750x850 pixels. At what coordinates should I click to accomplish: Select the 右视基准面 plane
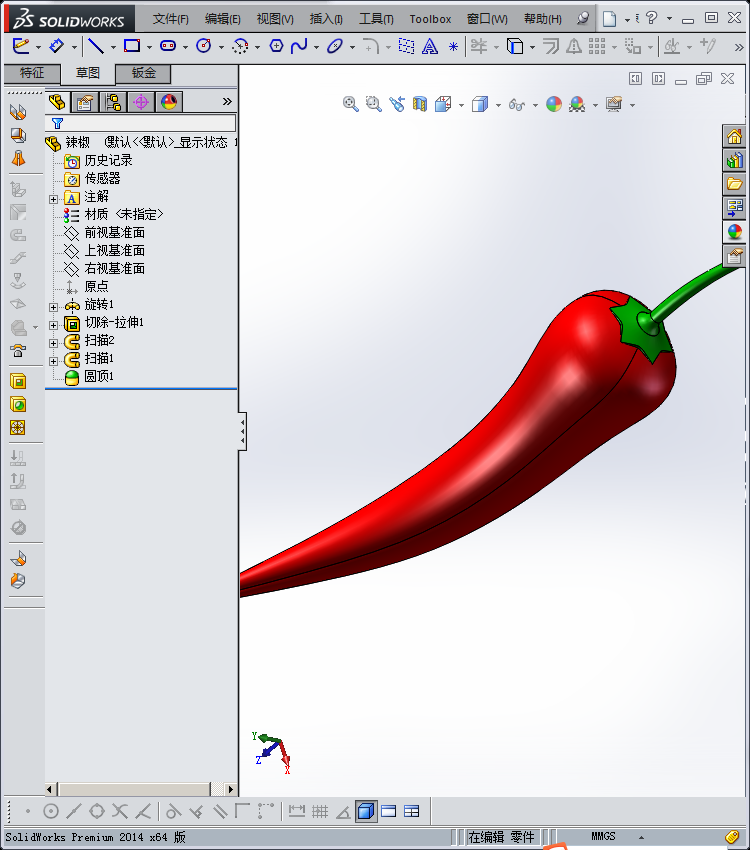pyautogui.click(x=104, y=268)
